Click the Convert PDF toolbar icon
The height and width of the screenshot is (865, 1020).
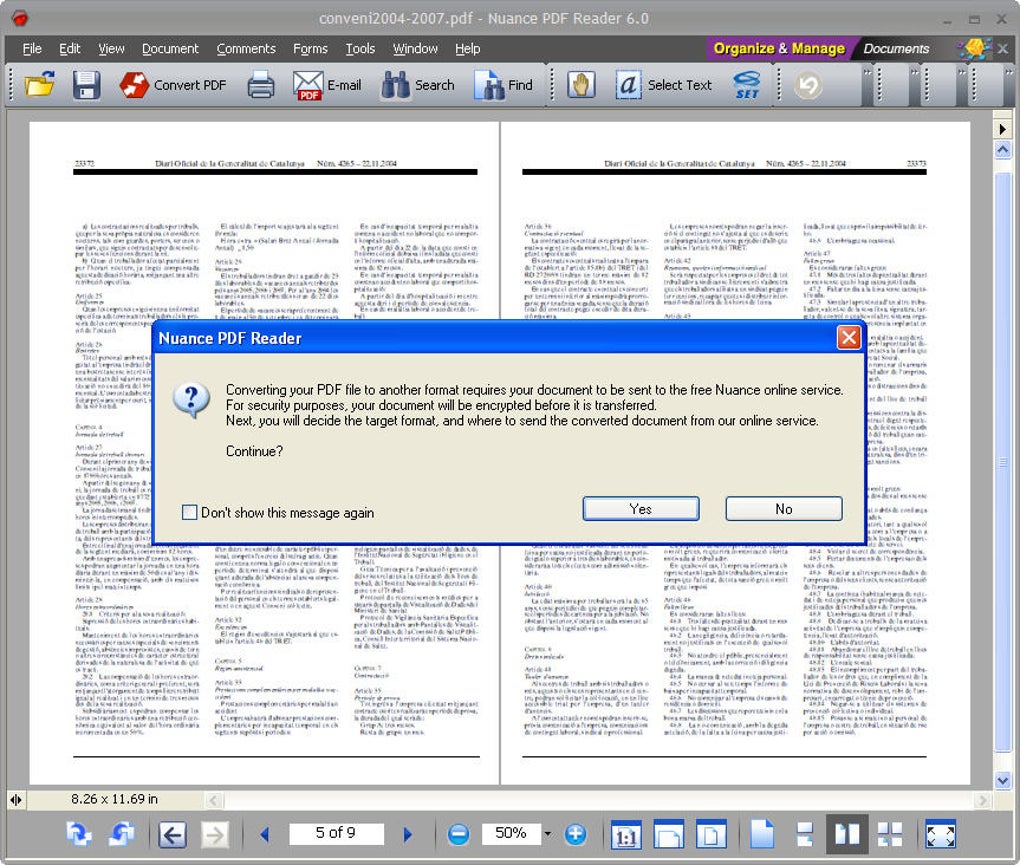(x=134, y=85)
